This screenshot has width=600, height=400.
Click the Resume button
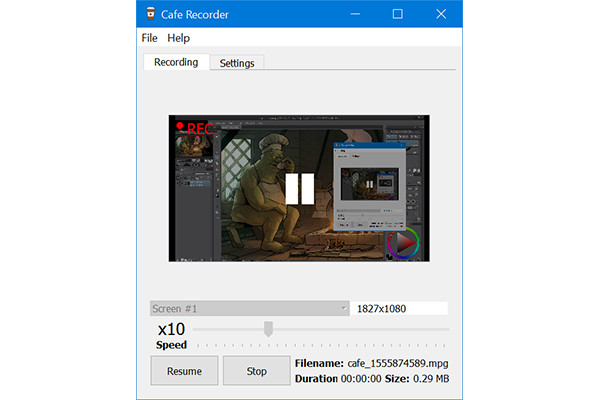point(184,371)
